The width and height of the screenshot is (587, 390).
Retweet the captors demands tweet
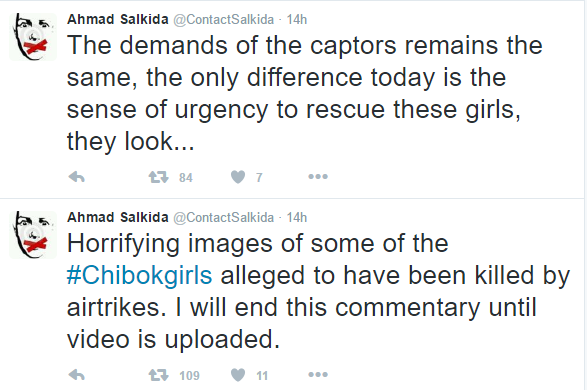(x=159, y=177)
